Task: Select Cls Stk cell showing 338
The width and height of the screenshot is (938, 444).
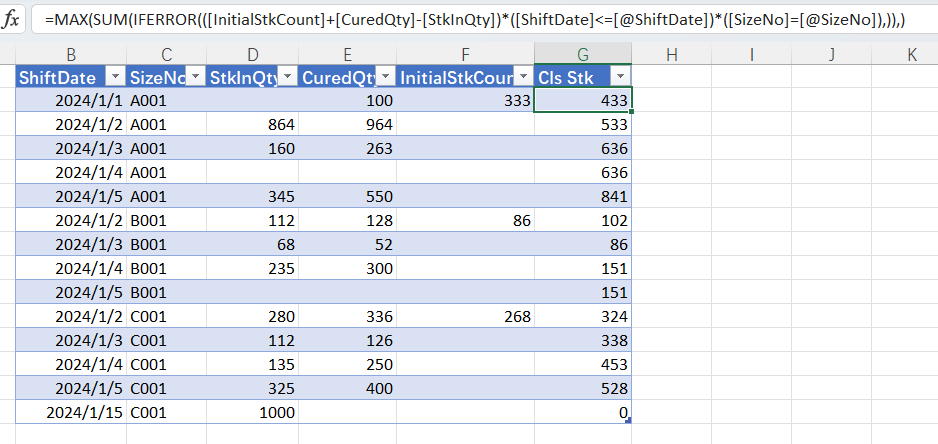Action: [583, 340]
